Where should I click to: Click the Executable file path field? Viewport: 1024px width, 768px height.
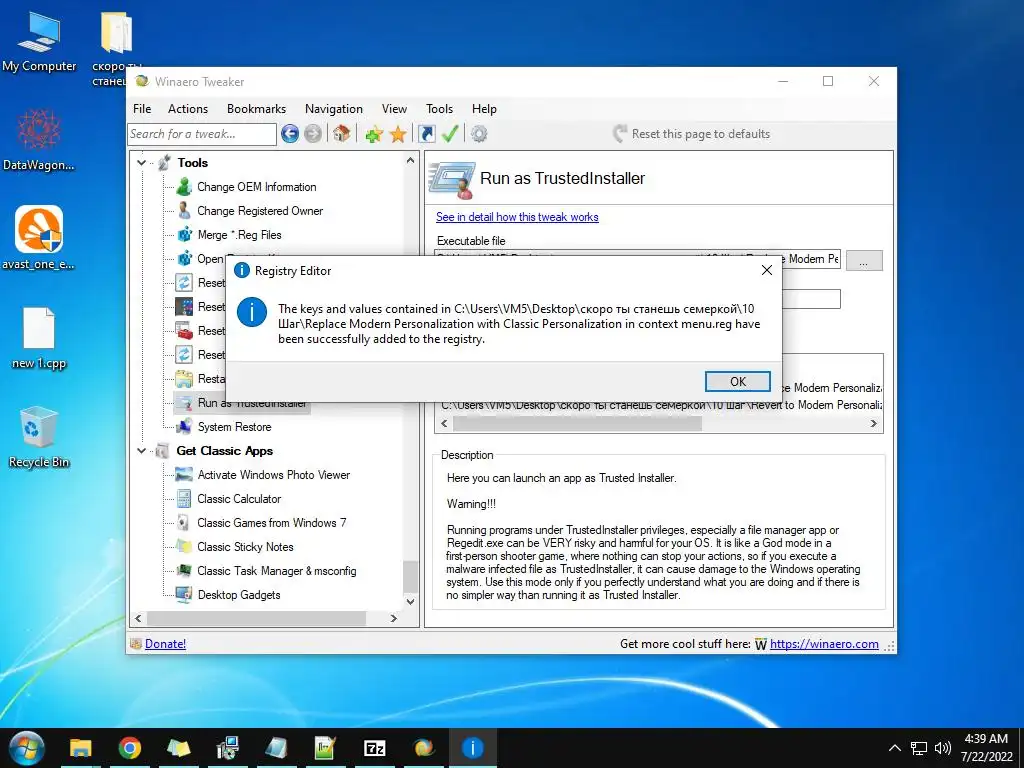tap(637, 259)
